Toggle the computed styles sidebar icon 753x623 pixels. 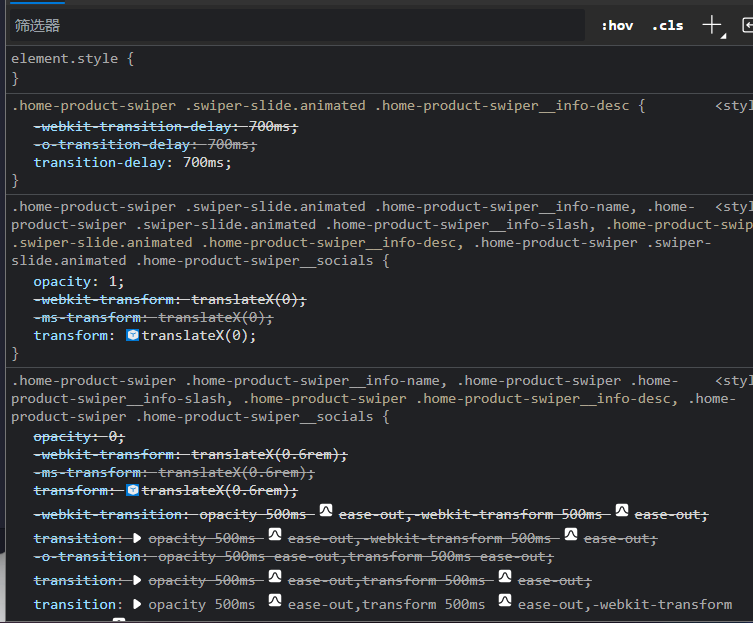click(747, 26)
